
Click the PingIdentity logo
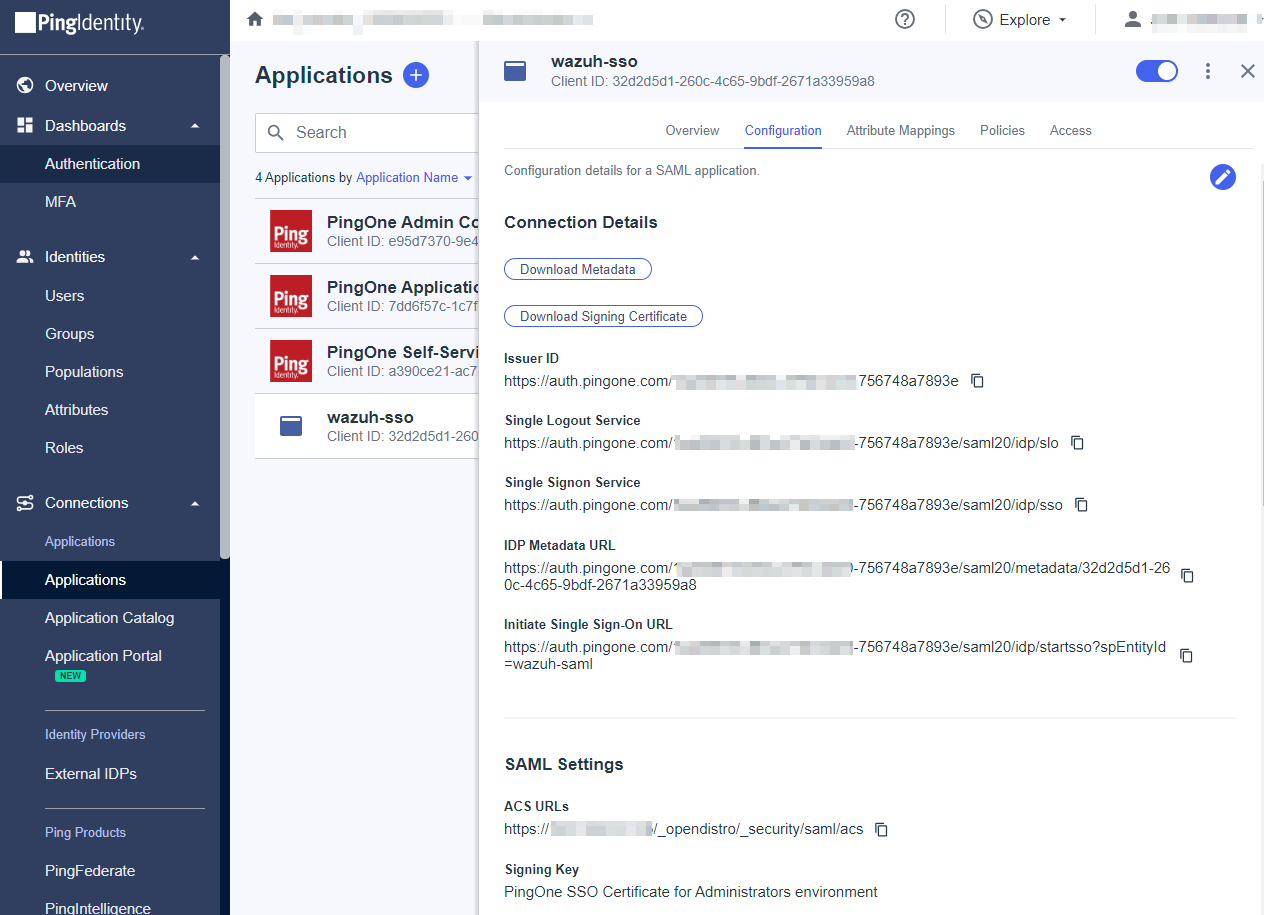point(80,23)
